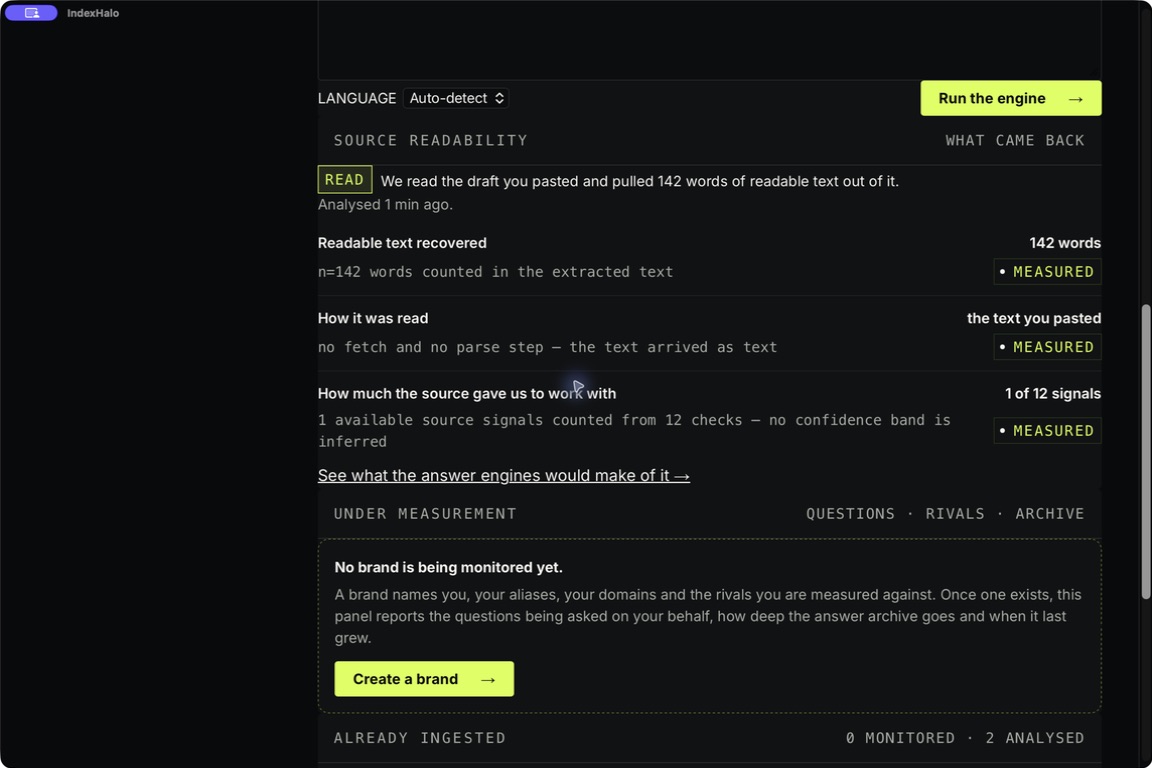The width and height of the screenshot is (1152, 768).
Task: Click the SOURCE READABILITY section header
Action: click(431, 140)
